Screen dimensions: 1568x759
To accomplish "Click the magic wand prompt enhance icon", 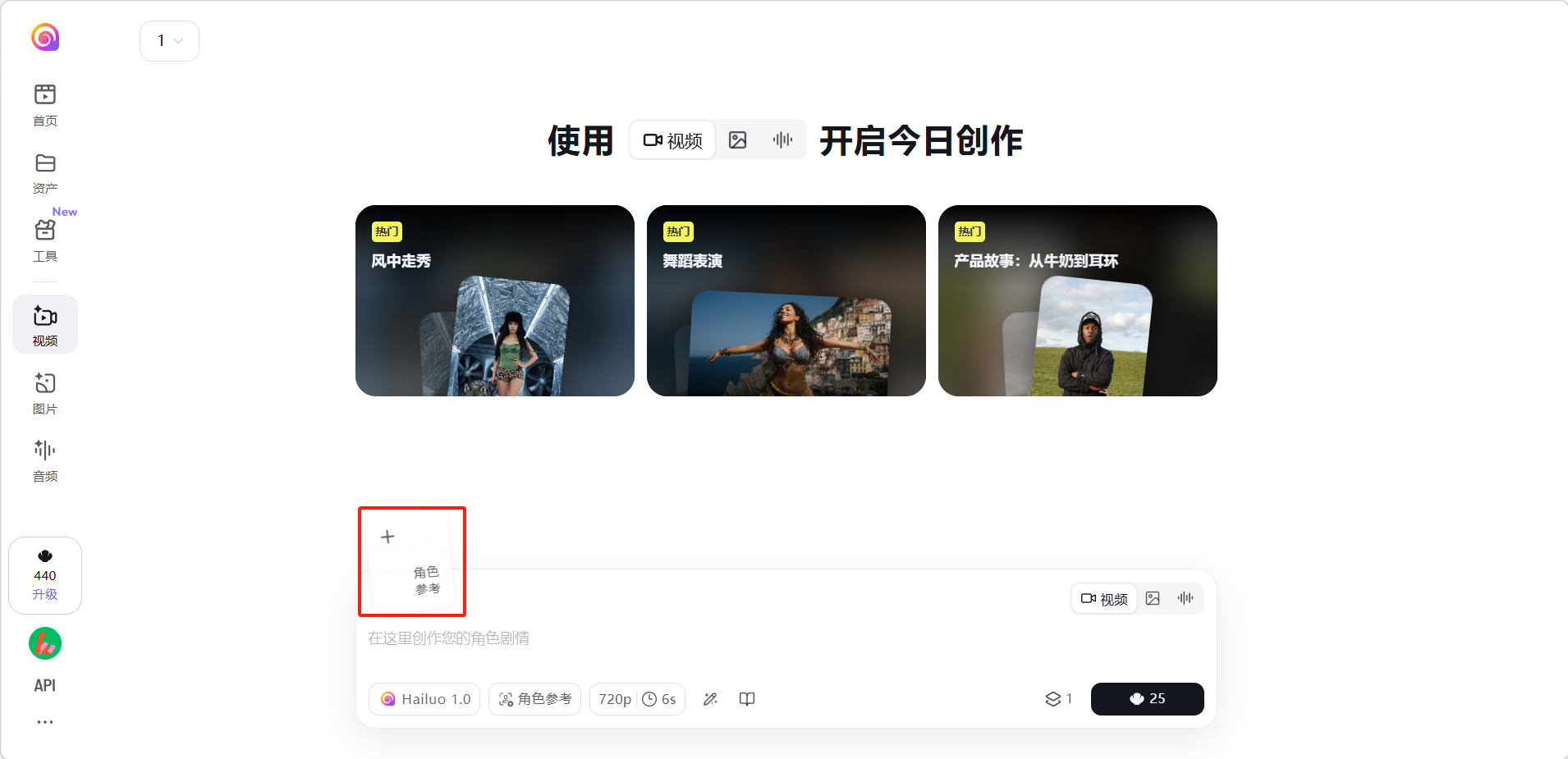I will 711,699.
